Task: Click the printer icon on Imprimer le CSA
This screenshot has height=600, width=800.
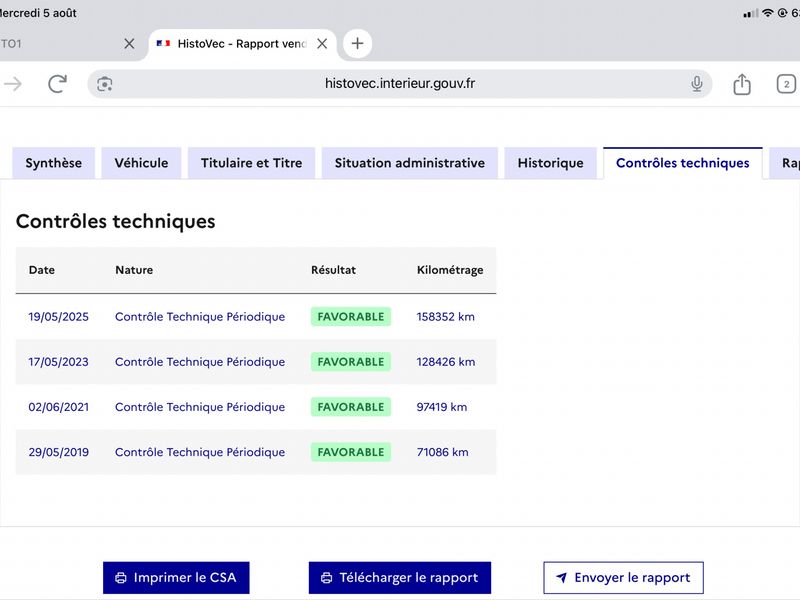Action: point(120,578)
